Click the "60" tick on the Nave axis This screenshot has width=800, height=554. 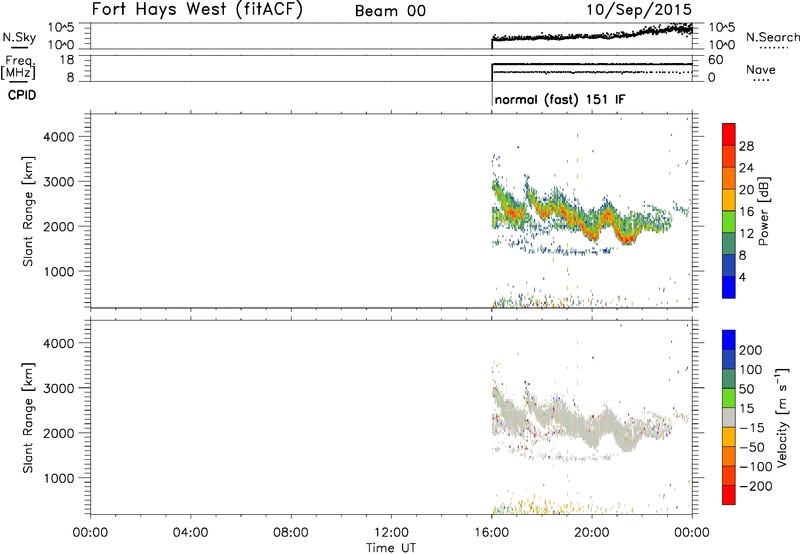pyautogui.click(x=716, y=60)
